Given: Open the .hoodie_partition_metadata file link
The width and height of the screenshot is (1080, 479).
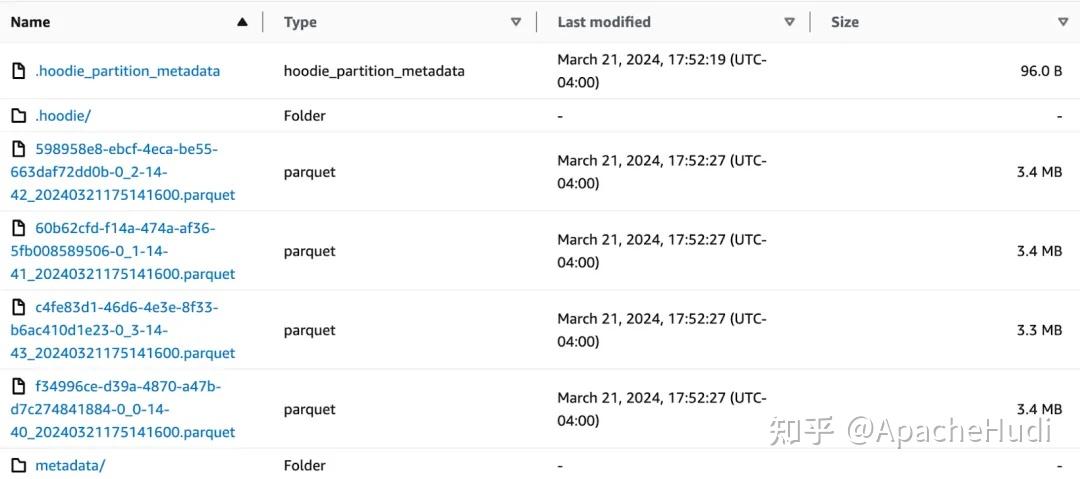Looking at the screenshot, I should [x=127, y=71].
